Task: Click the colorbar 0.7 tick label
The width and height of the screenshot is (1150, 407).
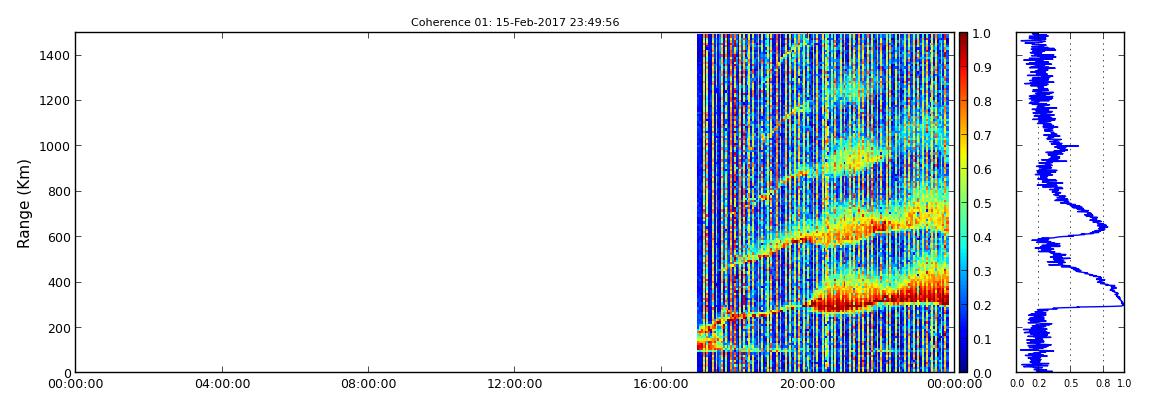Action: pos(981,136)
